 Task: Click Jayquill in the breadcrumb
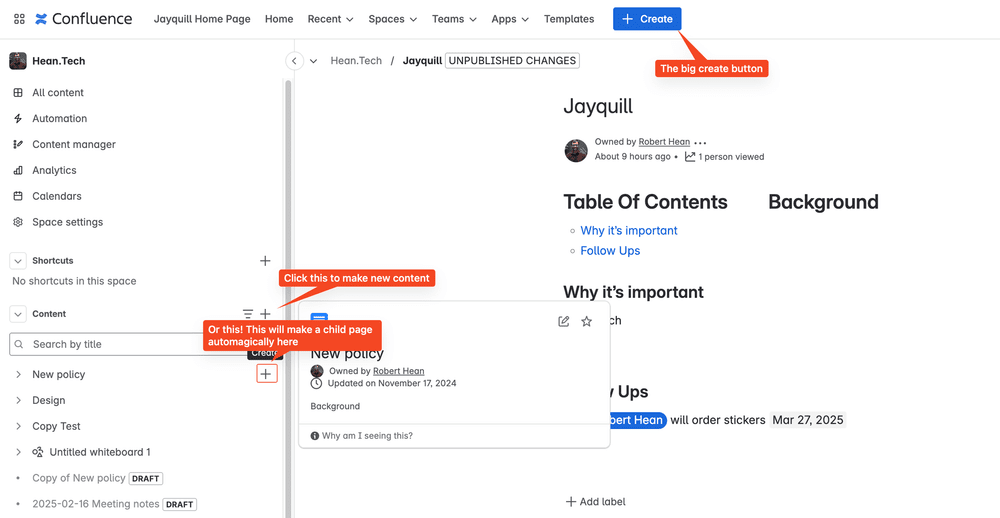tap(422, 61)
